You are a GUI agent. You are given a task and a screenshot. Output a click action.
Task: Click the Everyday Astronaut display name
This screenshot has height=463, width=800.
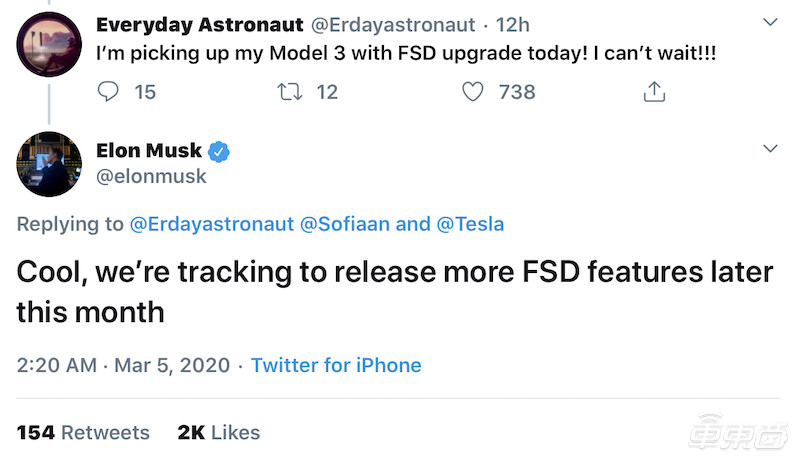pos(200,21)
